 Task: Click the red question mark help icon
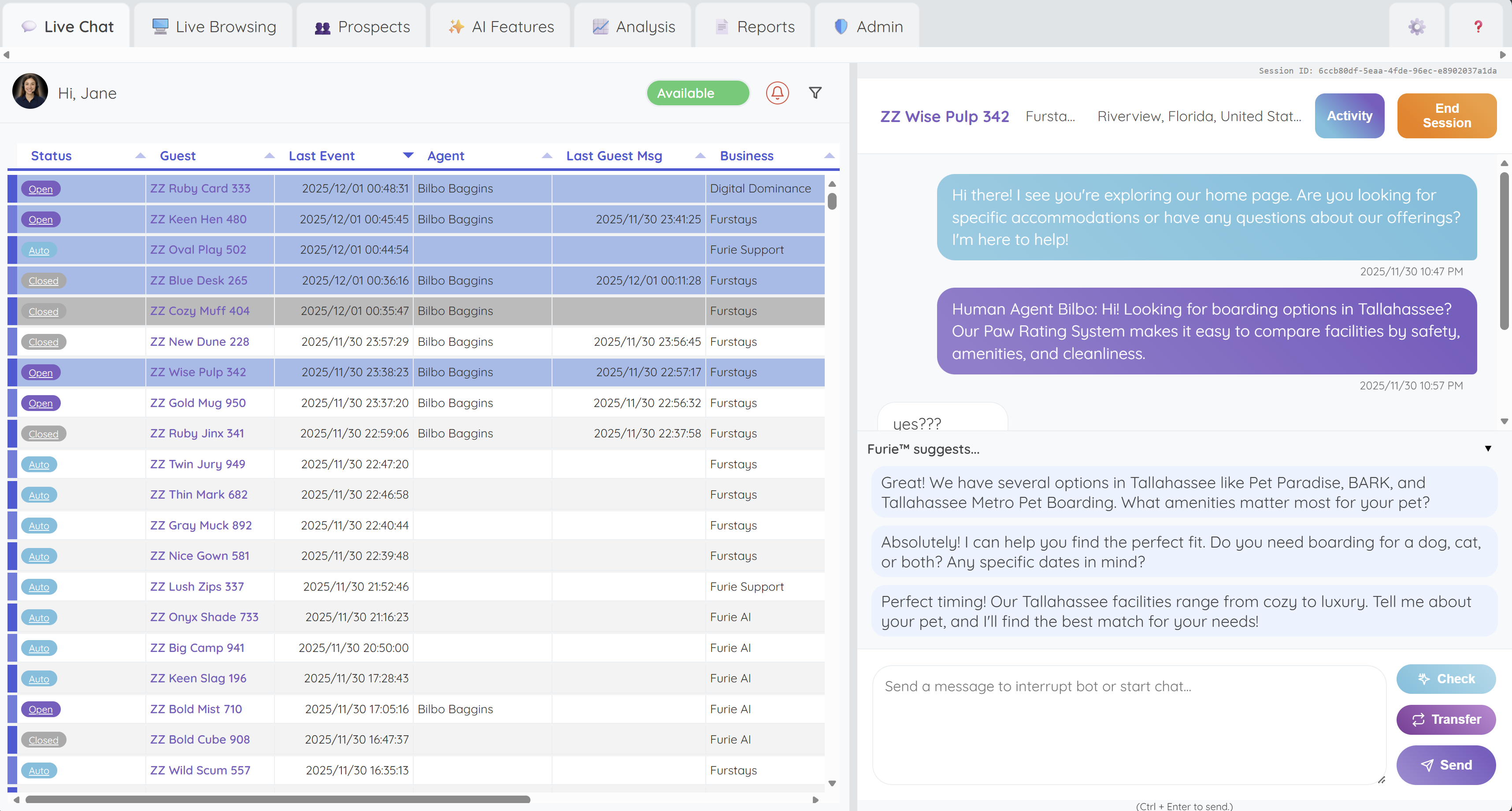point(1478,26)
